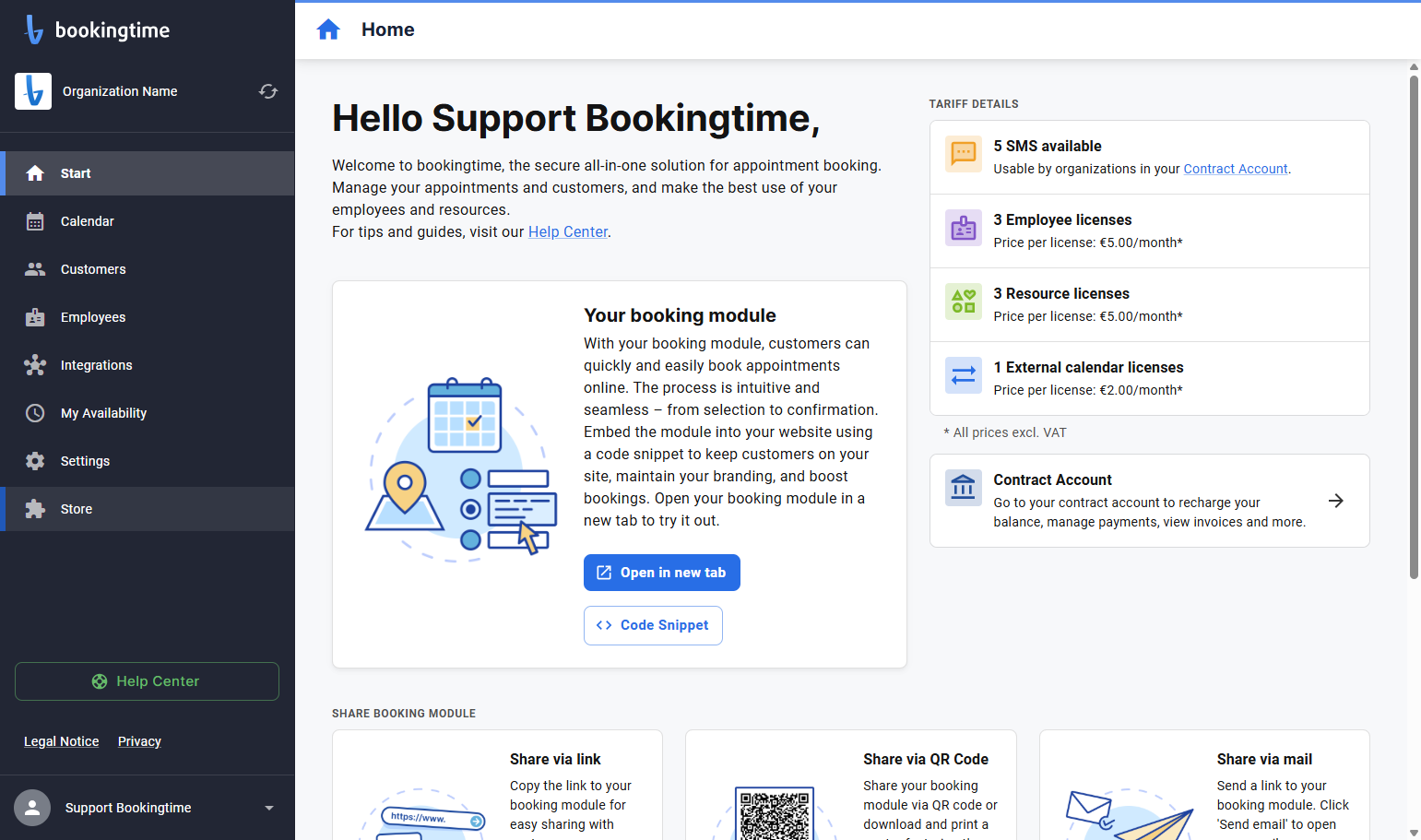Select My Availability in the sidebar
Screen dimensions: 1421x840
[148, 413]
